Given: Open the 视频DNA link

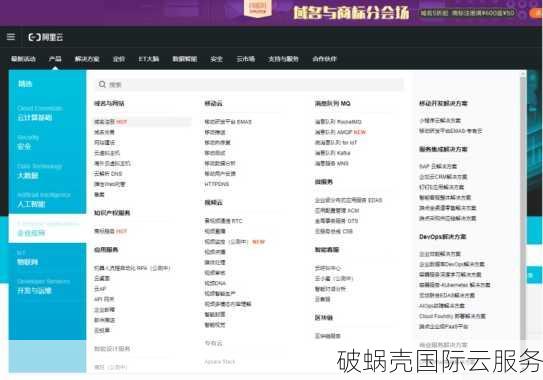Looking at the screenshot, I should tap(215, 283).
